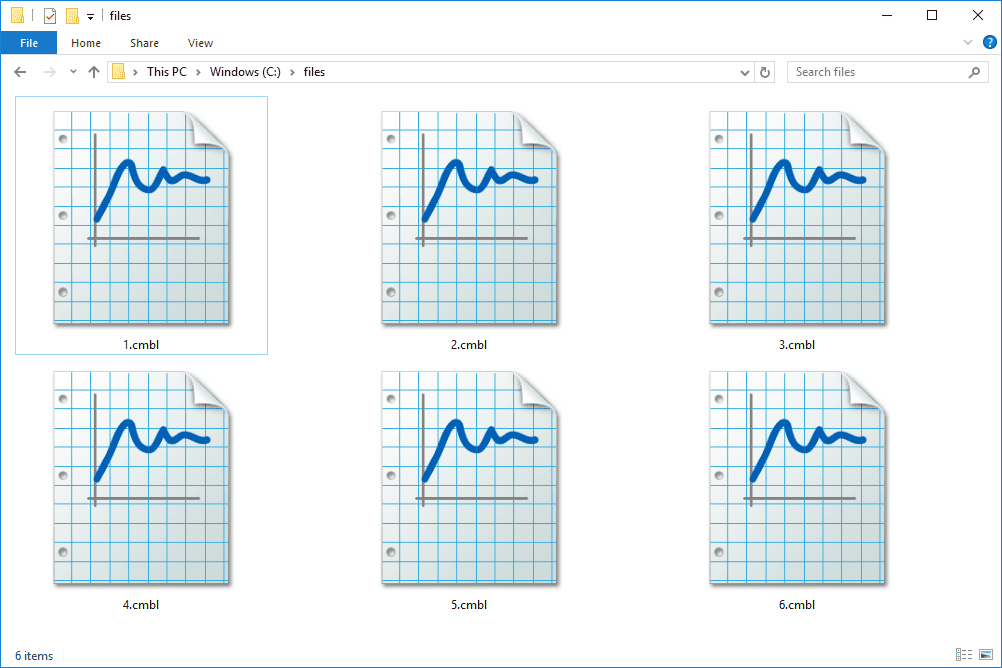Image resolution: width=1002 pixels, height=668 pixels.
Task: Open the View ribbon tab
Action: [200, 43]
